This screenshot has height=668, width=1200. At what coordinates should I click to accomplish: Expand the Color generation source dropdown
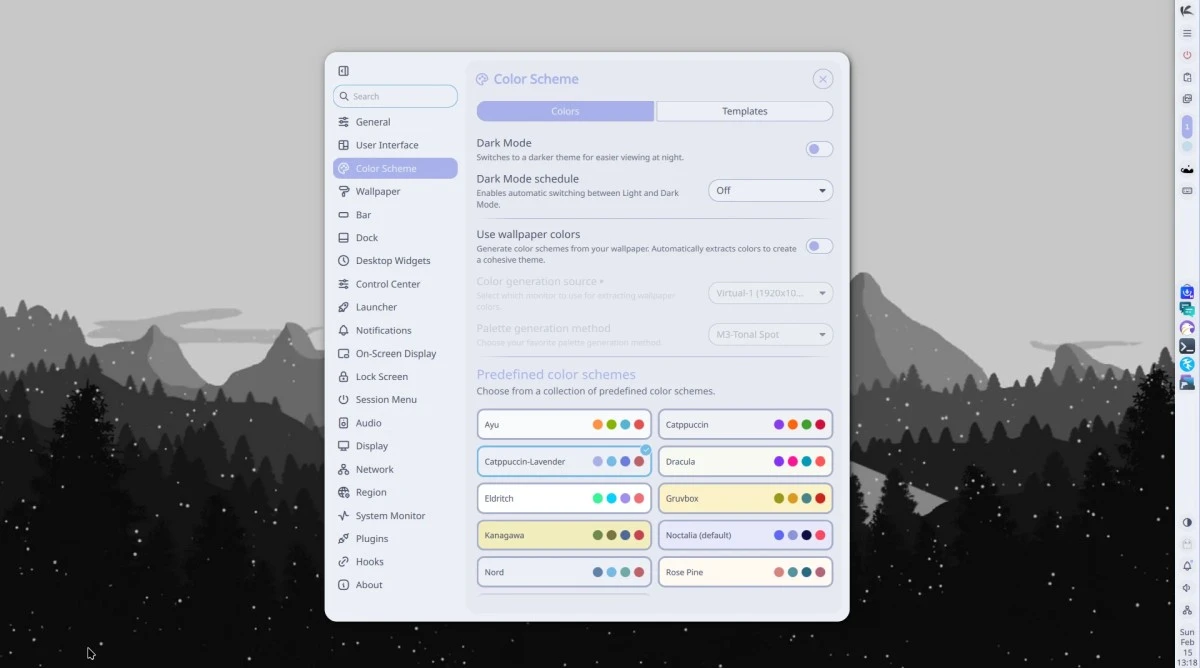[770, 293]
